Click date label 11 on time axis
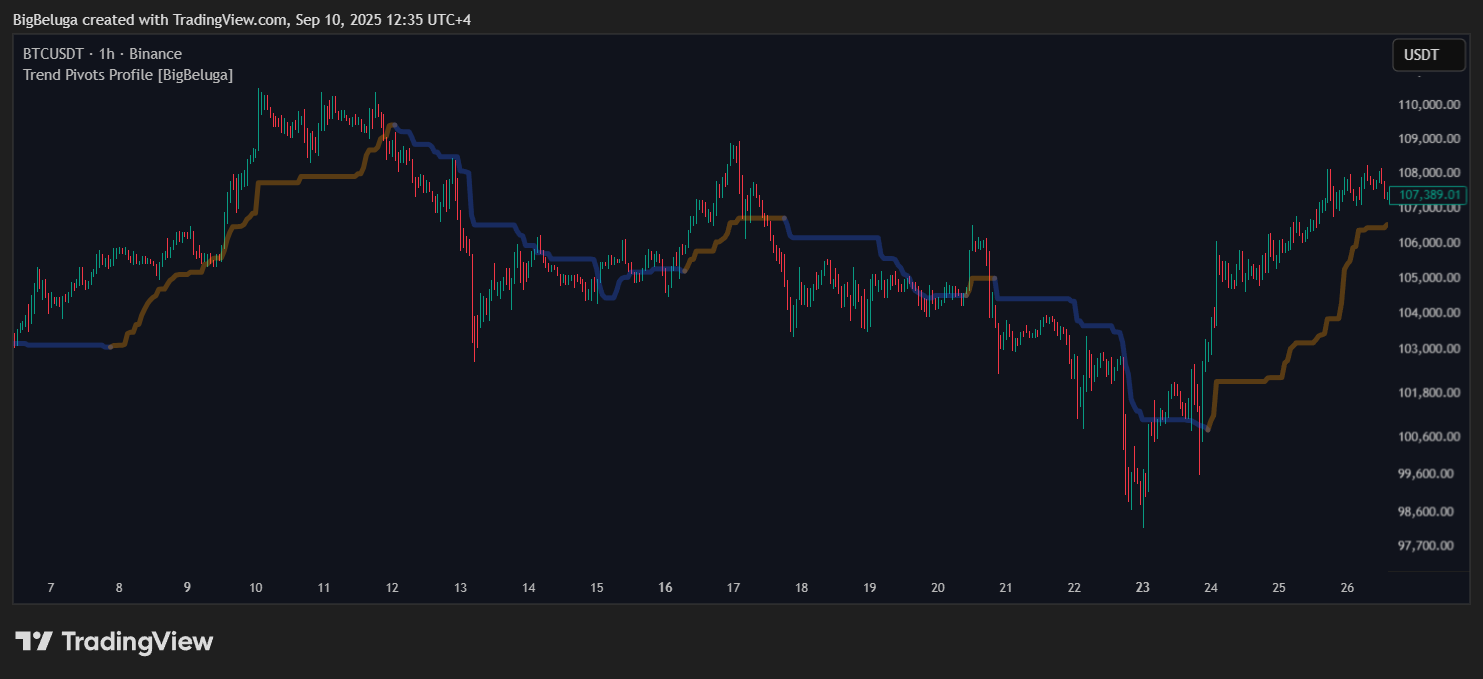 [323, 588]
